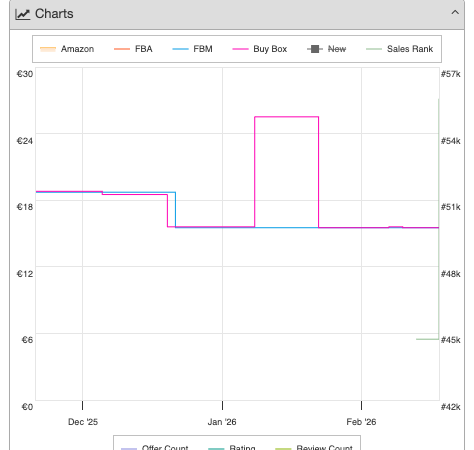Click the #45k rank axis label
Image resolution: width=474 pixels, height=450 pixels.
click(x=451, y=340)
